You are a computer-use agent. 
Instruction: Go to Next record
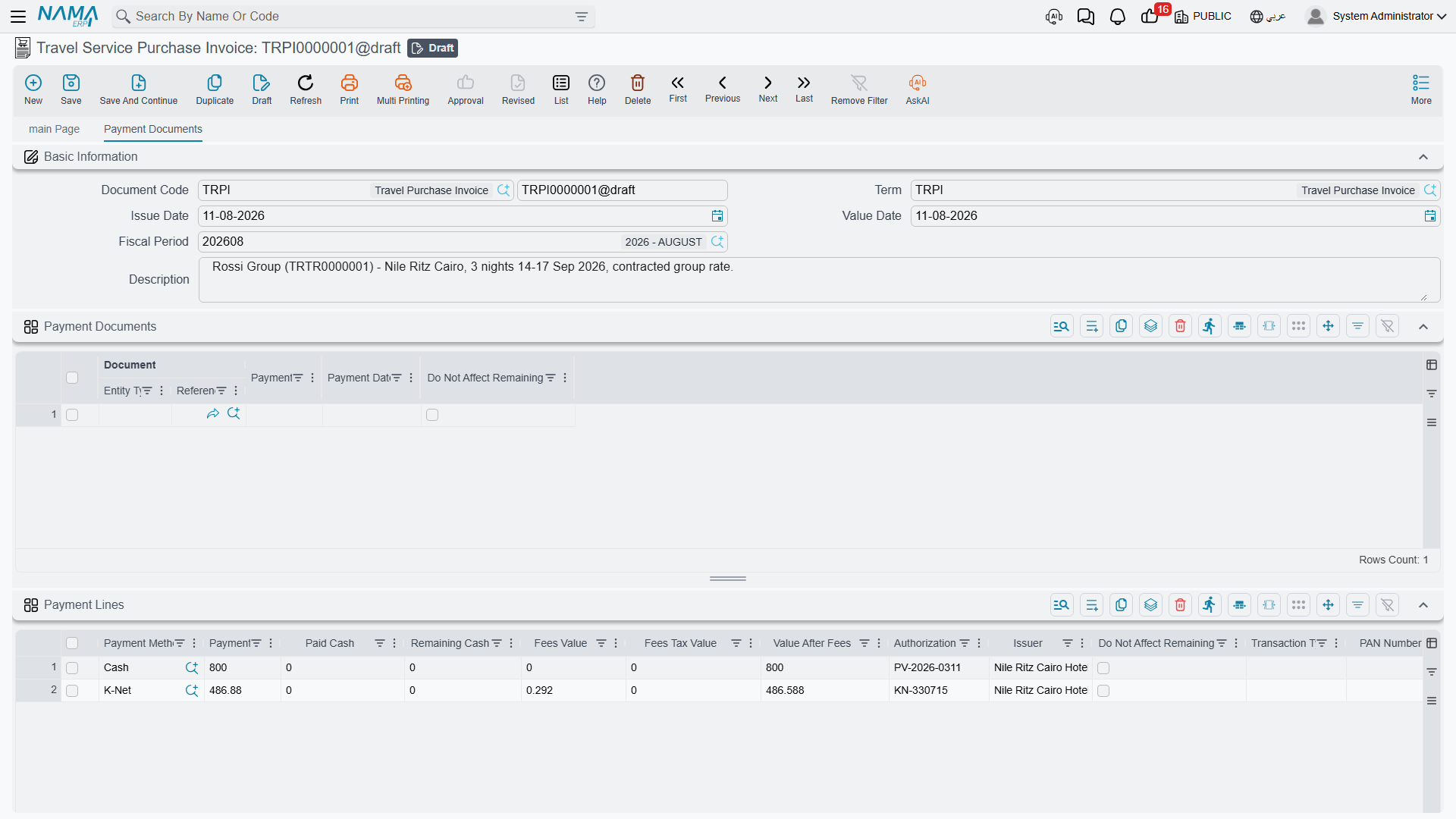(768, 89)
